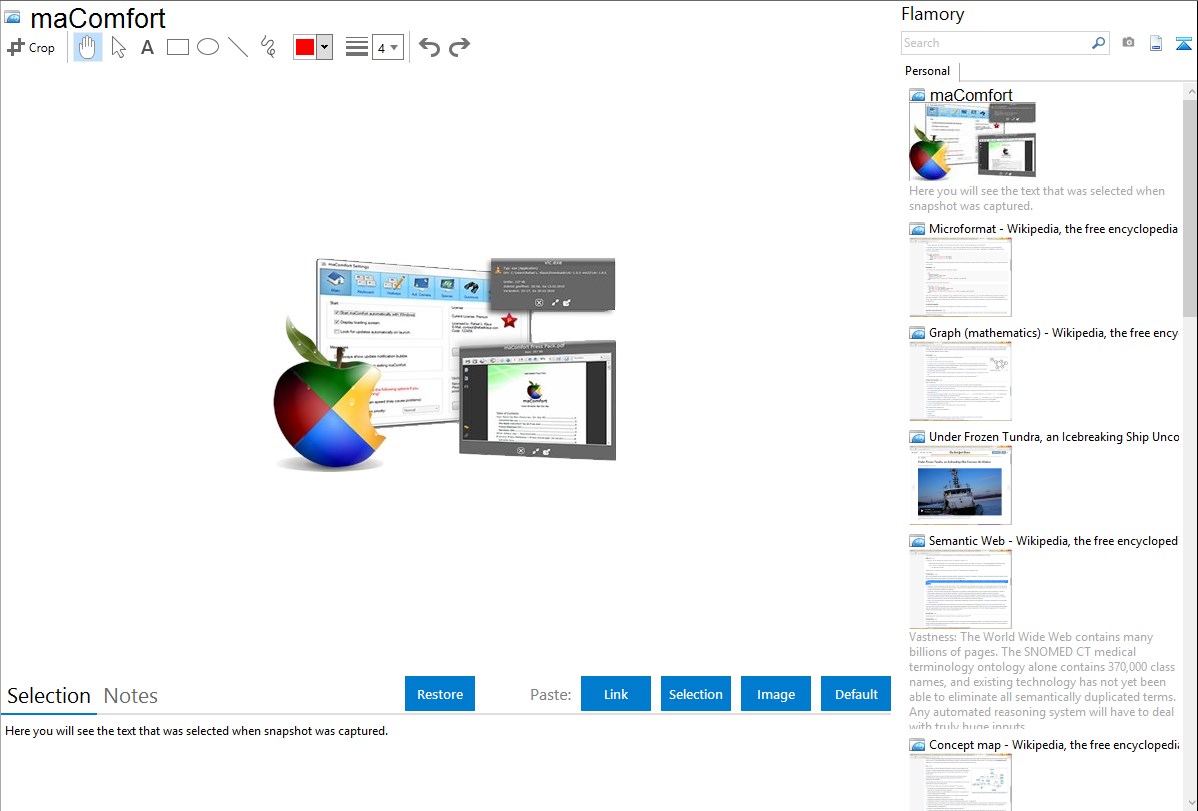Select the freehand scribble tool
This screenshot has width=1198, height=811.
(x=268, y=47)
